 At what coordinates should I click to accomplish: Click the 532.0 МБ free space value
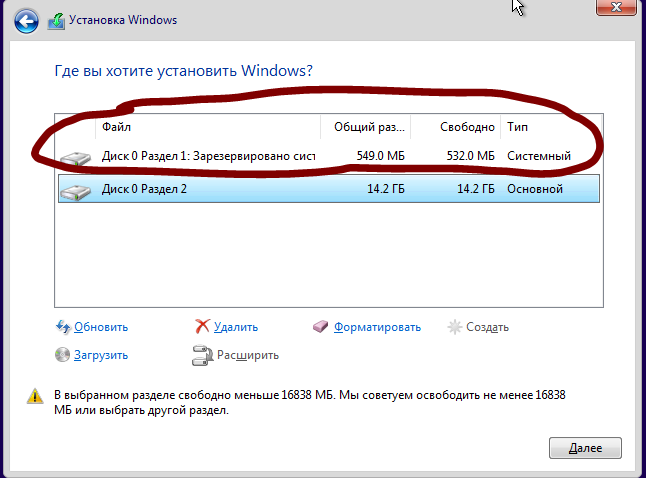pos(470,156)
